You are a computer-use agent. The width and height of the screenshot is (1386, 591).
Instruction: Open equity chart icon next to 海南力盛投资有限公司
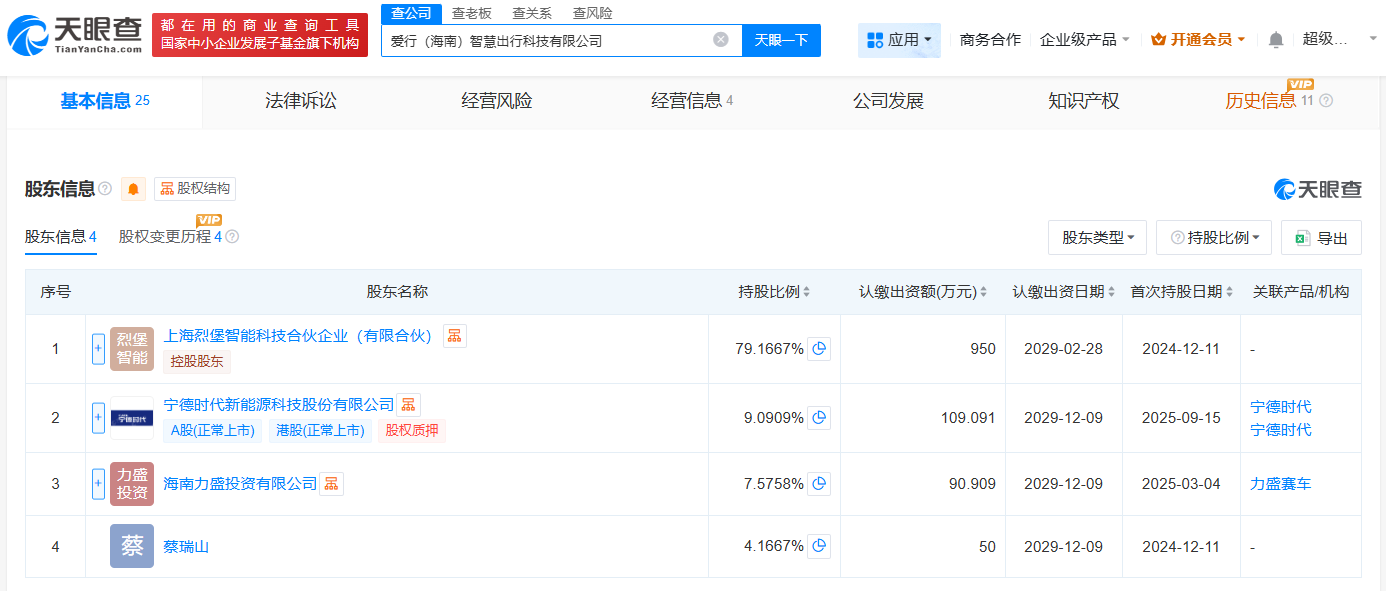pos(330,483)
